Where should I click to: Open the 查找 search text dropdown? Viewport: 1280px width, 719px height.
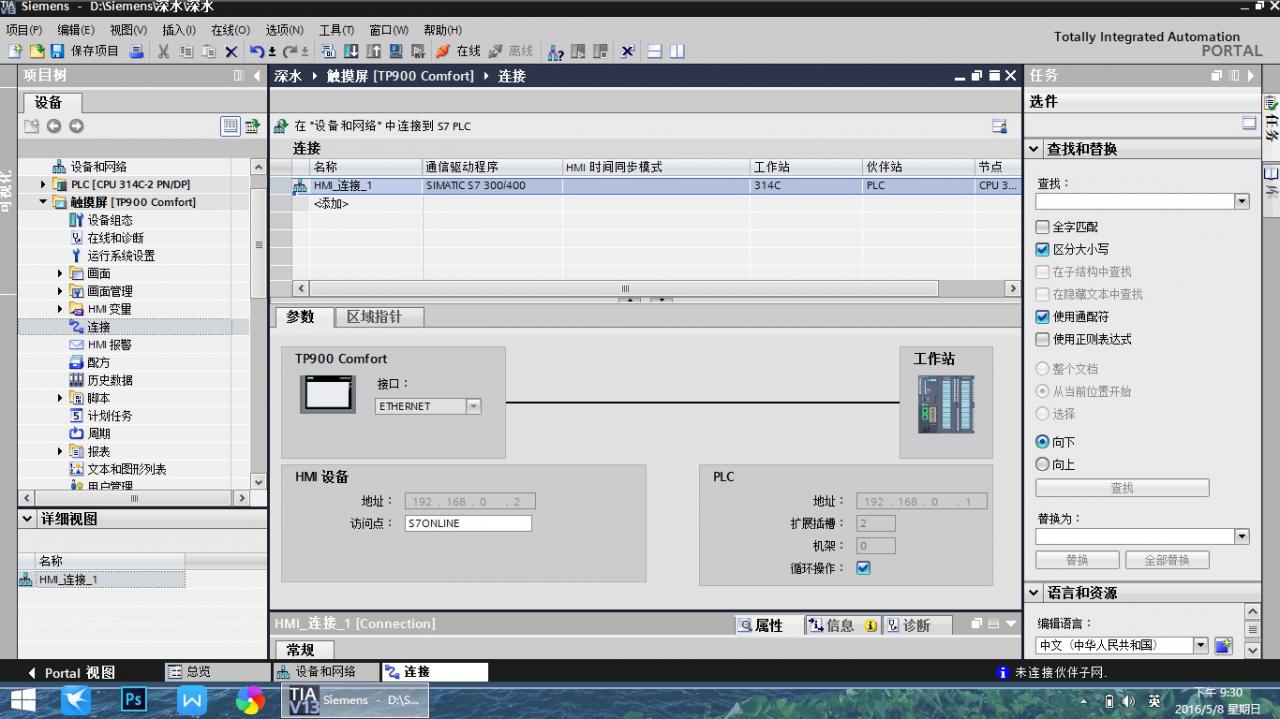(1242, 201)
